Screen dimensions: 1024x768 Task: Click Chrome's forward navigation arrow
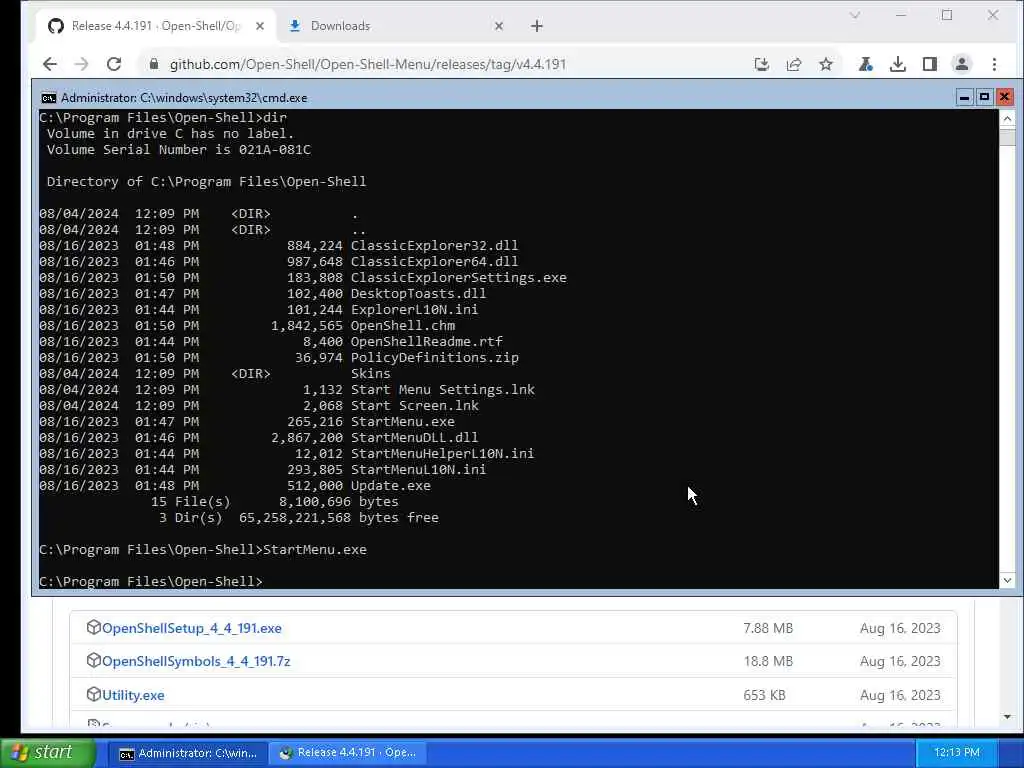point(82,64)
